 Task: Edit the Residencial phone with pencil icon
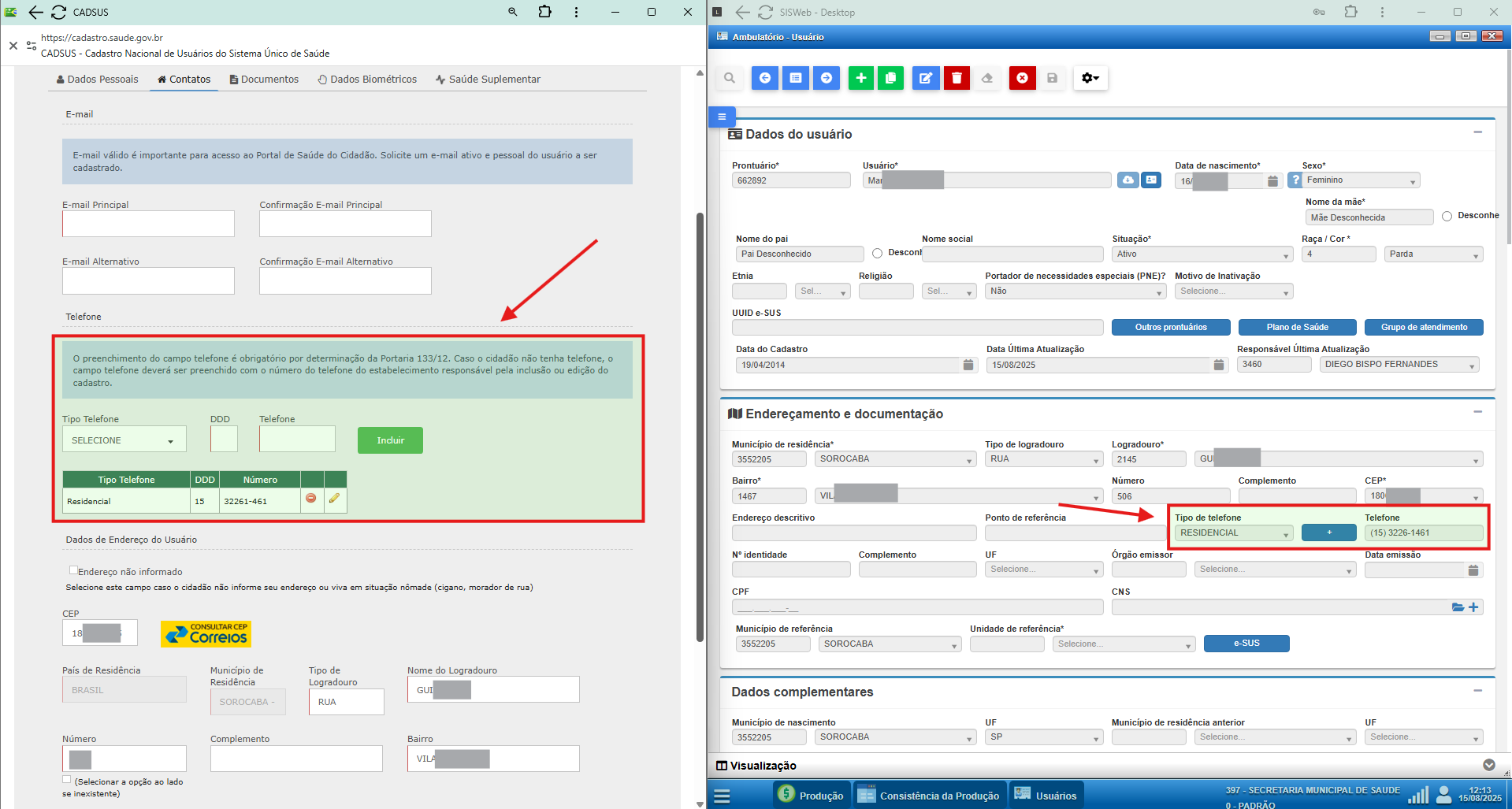[x=335, y=499]
